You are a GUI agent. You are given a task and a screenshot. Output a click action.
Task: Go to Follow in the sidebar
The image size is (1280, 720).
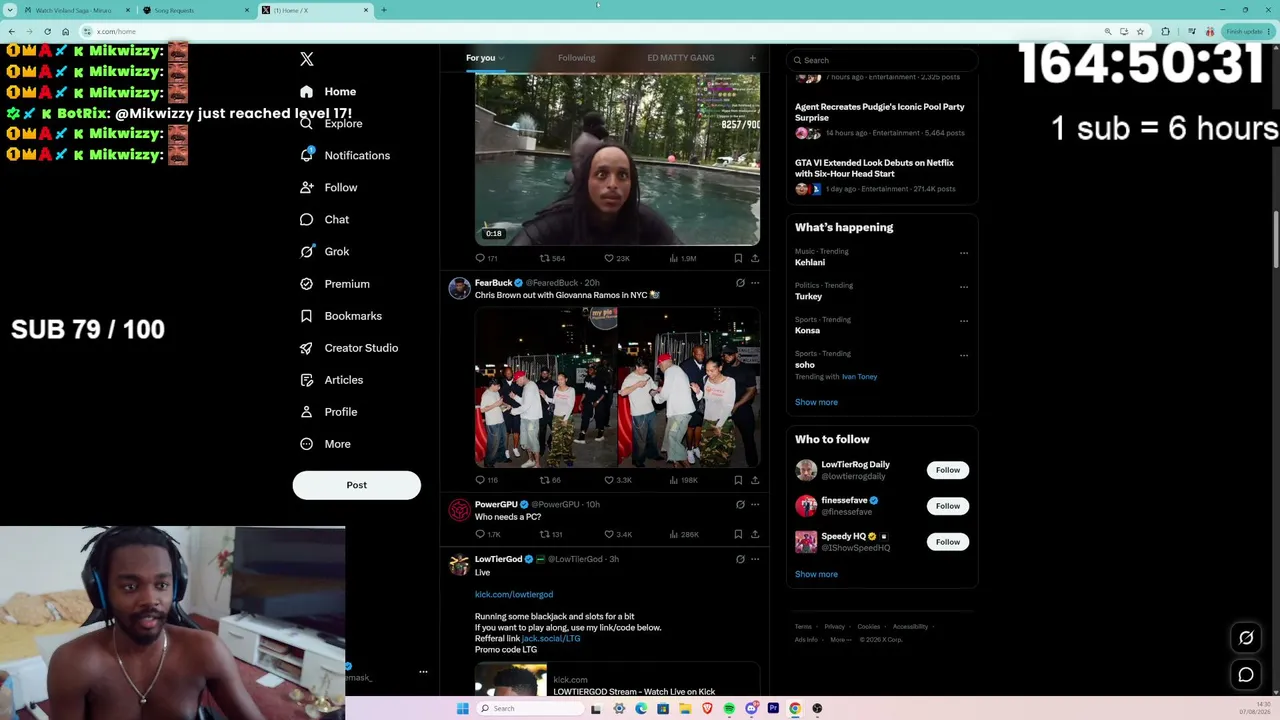328,187
